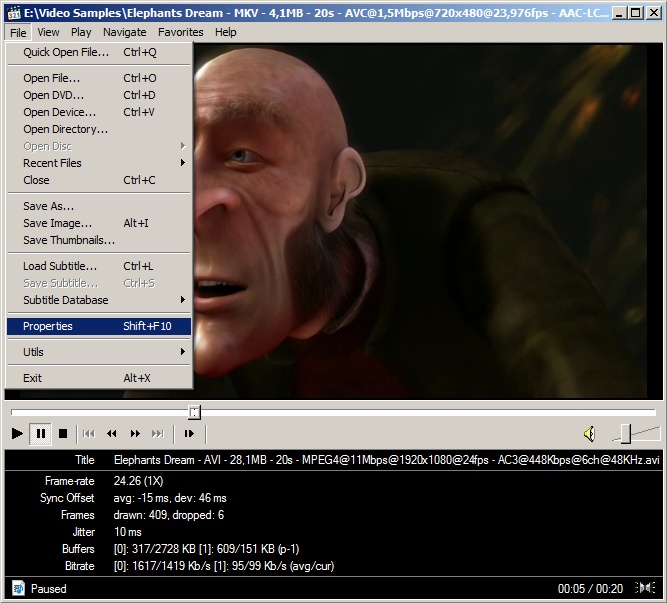Expand the Recent Files submenu

pyautogui.click(x=99, y=163)
